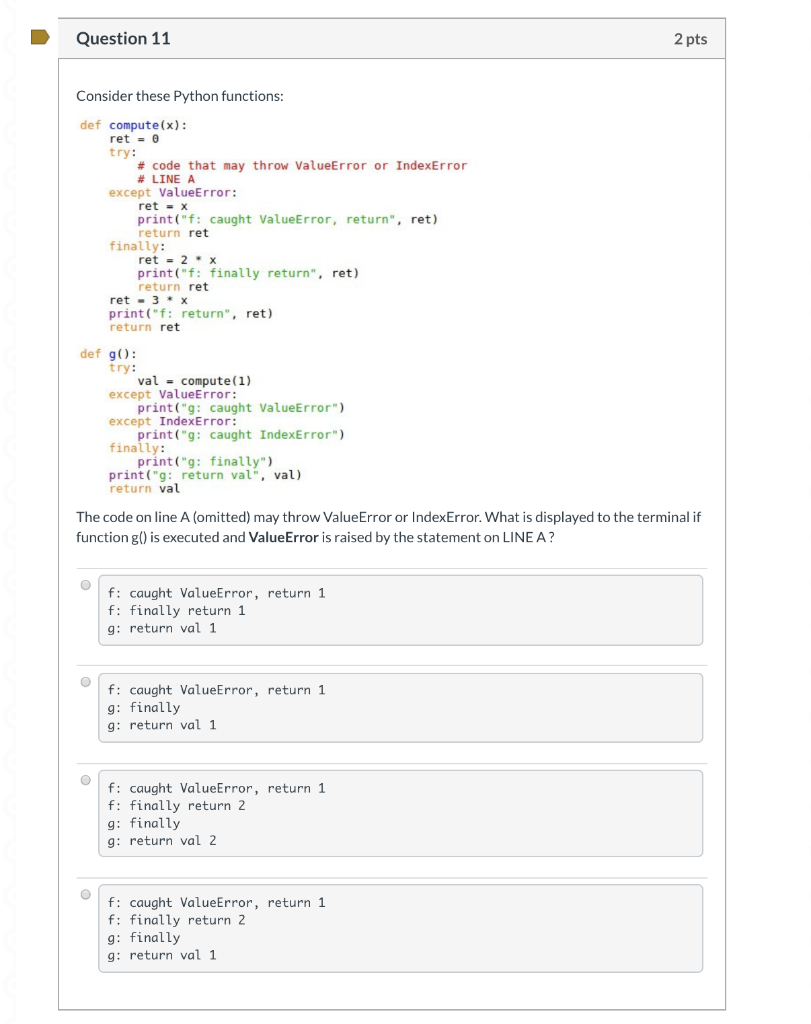Click the second answer option containing 'g: finally'
The image size is (811, 1024).
(398, 707)
